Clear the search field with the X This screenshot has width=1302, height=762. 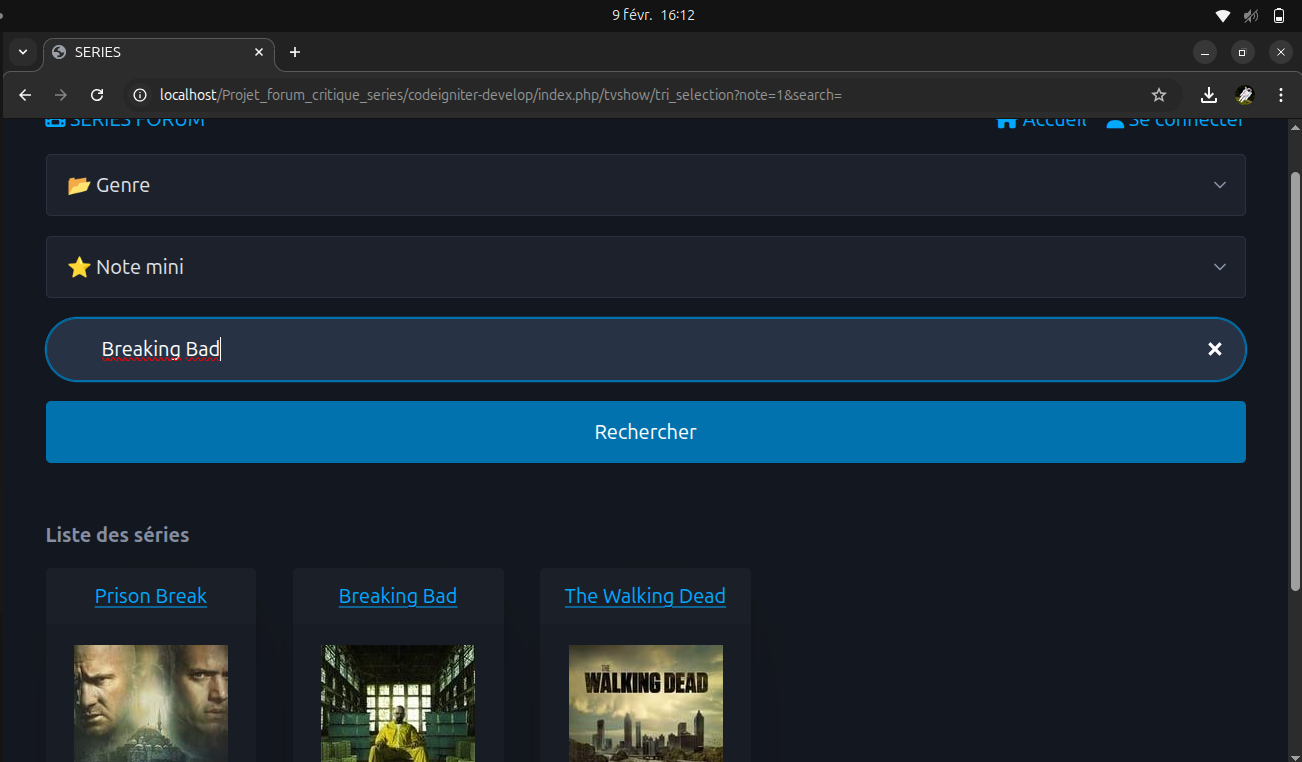point(1214,349)
